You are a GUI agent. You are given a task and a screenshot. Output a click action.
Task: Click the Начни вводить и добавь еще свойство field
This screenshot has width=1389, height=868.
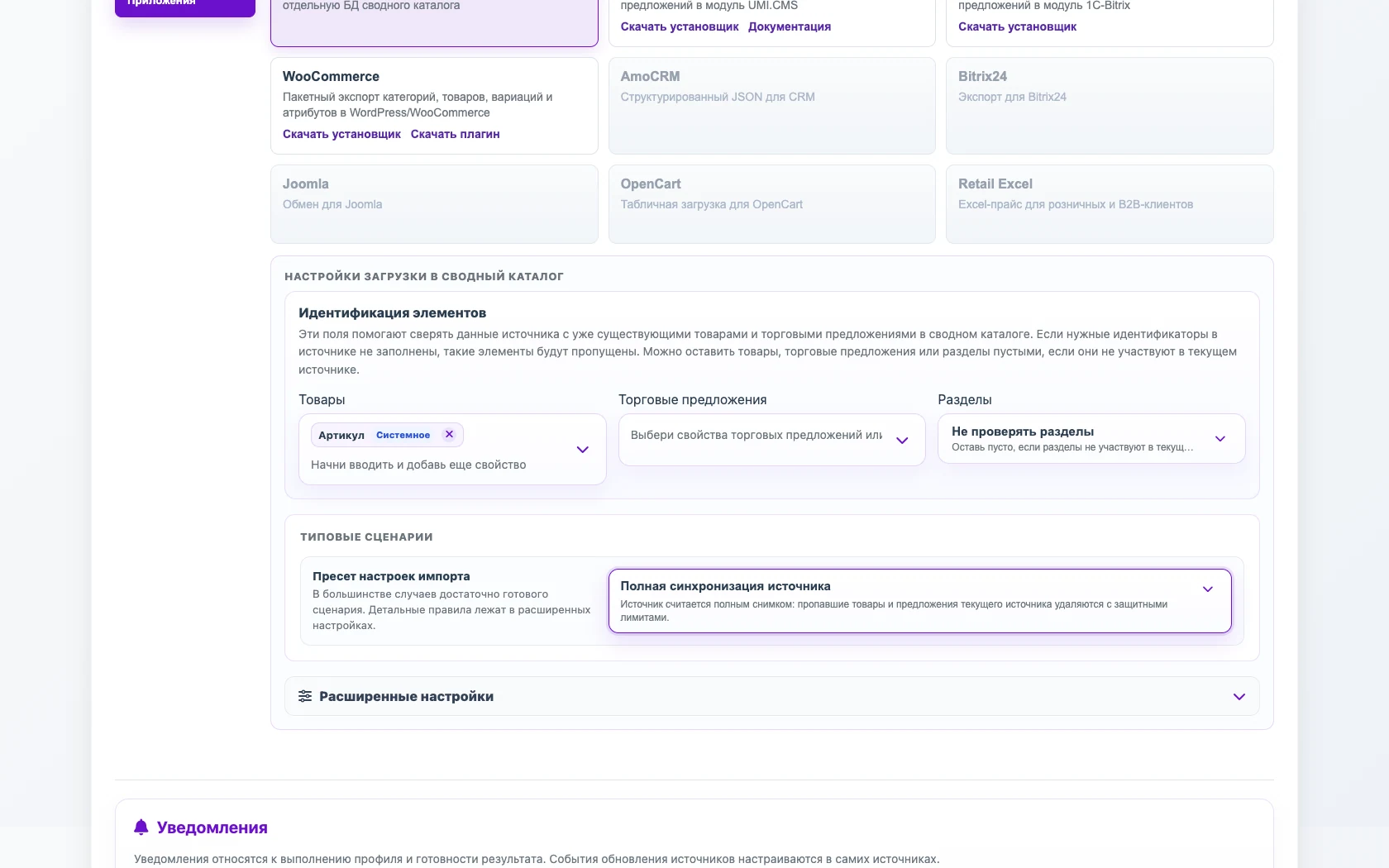(418, 465)
